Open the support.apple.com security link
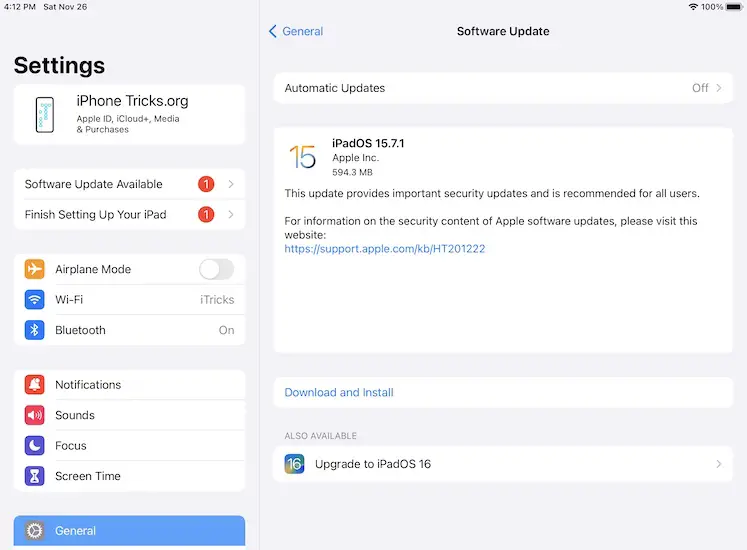 (x=384, y=248)
